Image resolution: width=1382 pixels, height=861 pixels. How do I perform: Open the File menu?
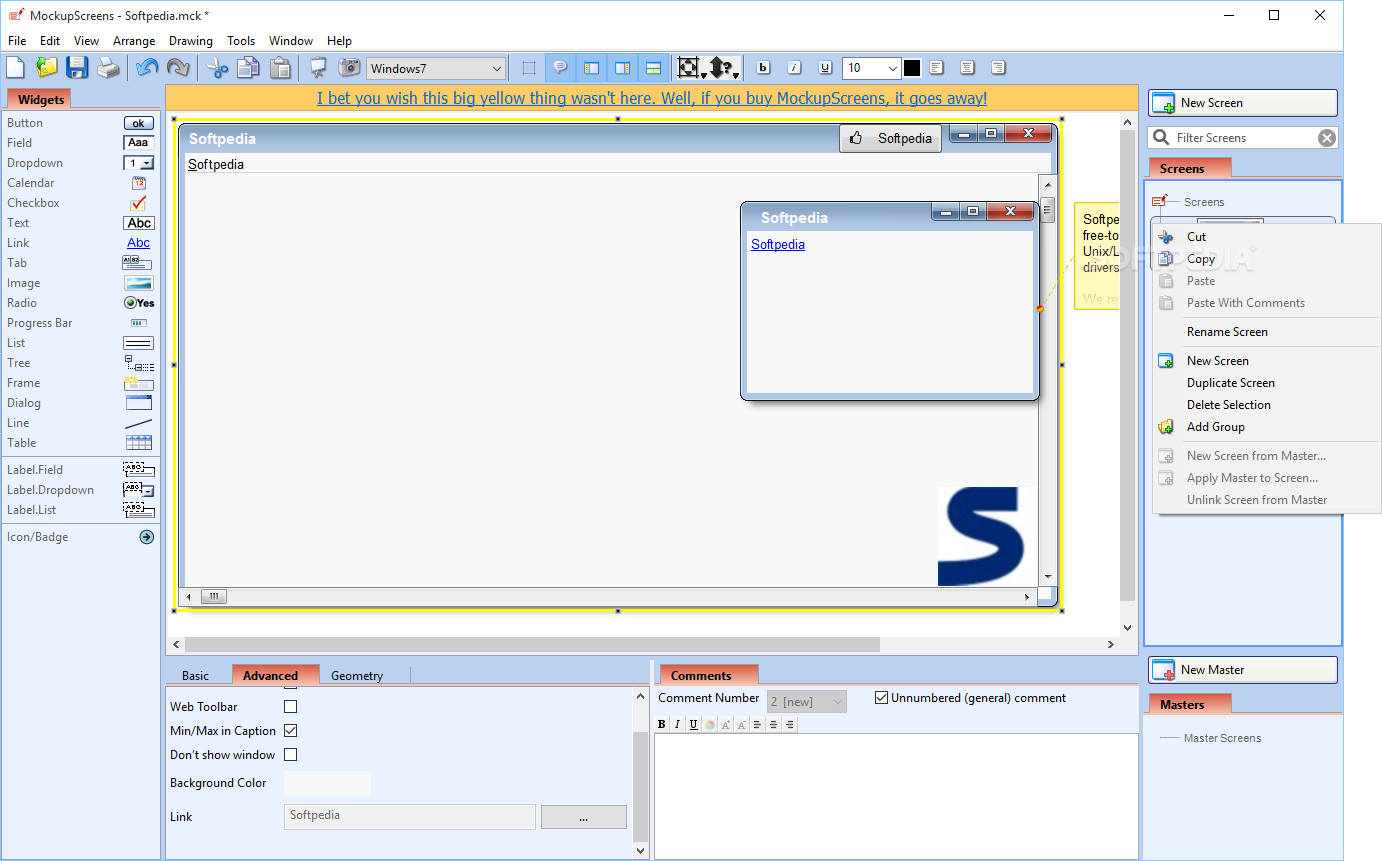(17, 41)
